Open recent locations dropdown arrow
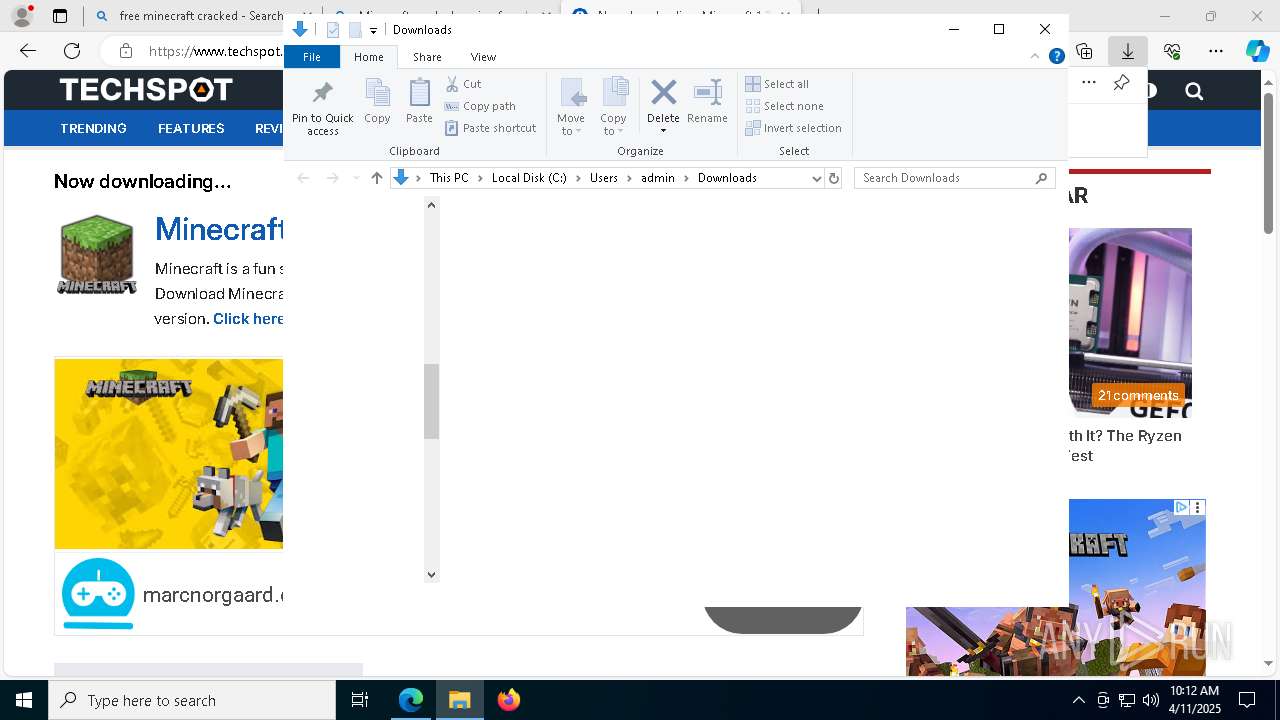Image resolution: width=1280 pixels, height=720 pixels. pos(356,178)
